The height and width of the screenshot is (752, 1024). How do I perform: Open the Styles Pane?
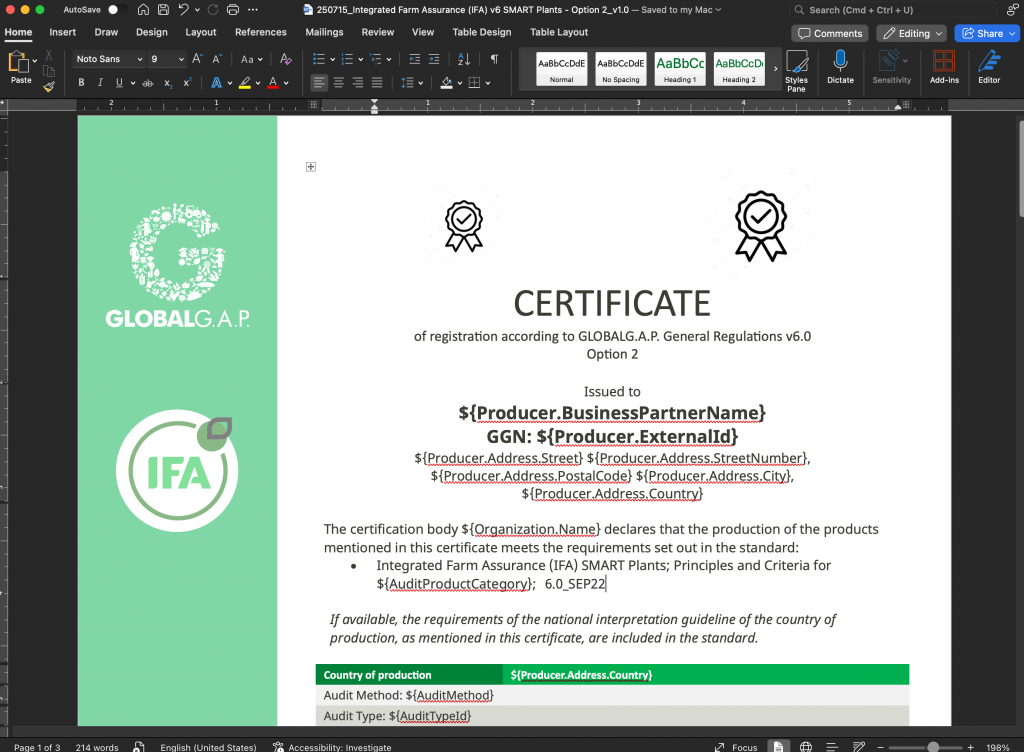796,69
